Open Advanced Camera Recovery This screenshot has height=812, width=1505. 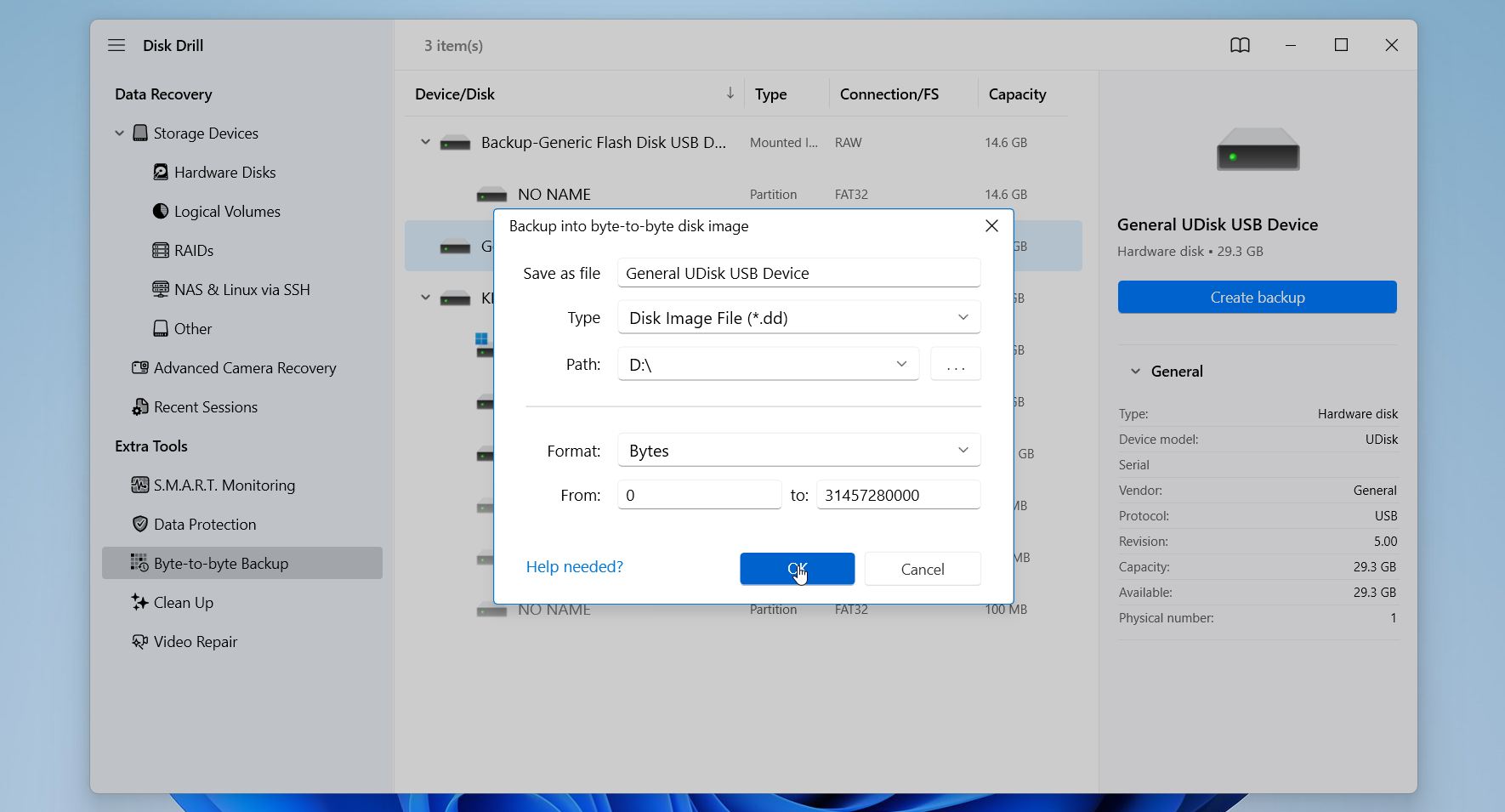pos(244,367)
